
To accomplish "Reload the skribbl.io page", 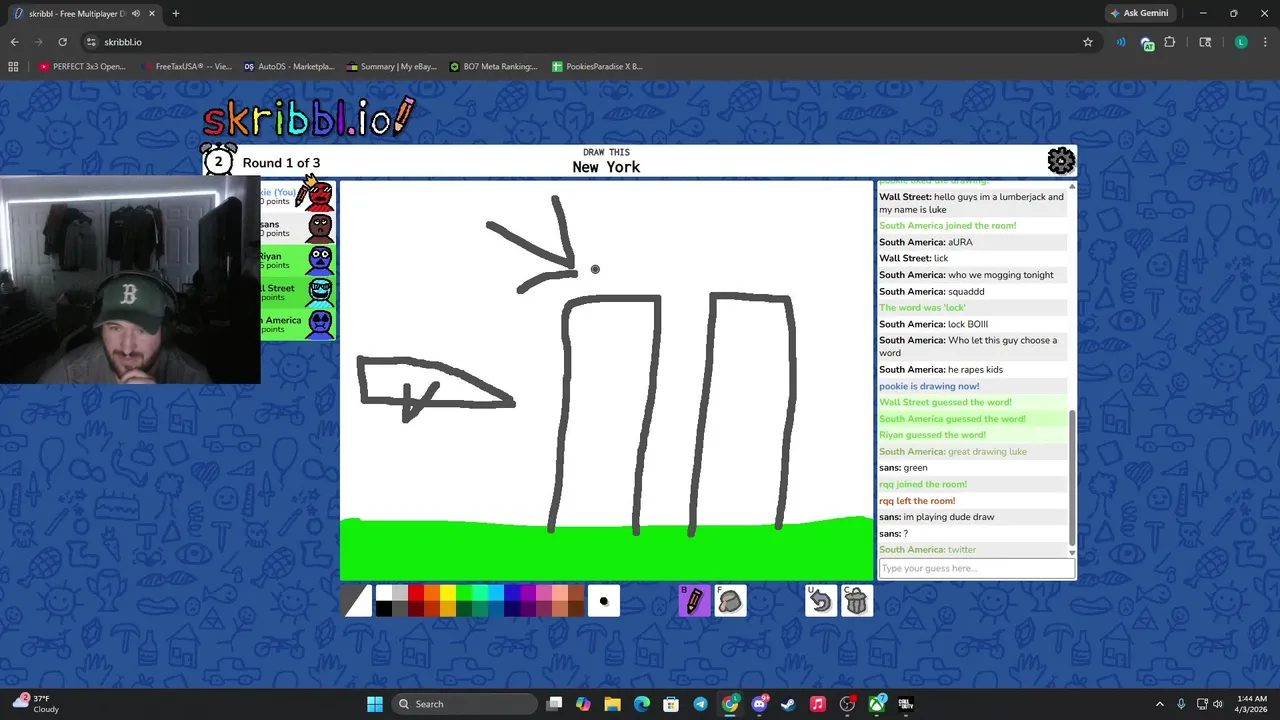I will point(62,42).
